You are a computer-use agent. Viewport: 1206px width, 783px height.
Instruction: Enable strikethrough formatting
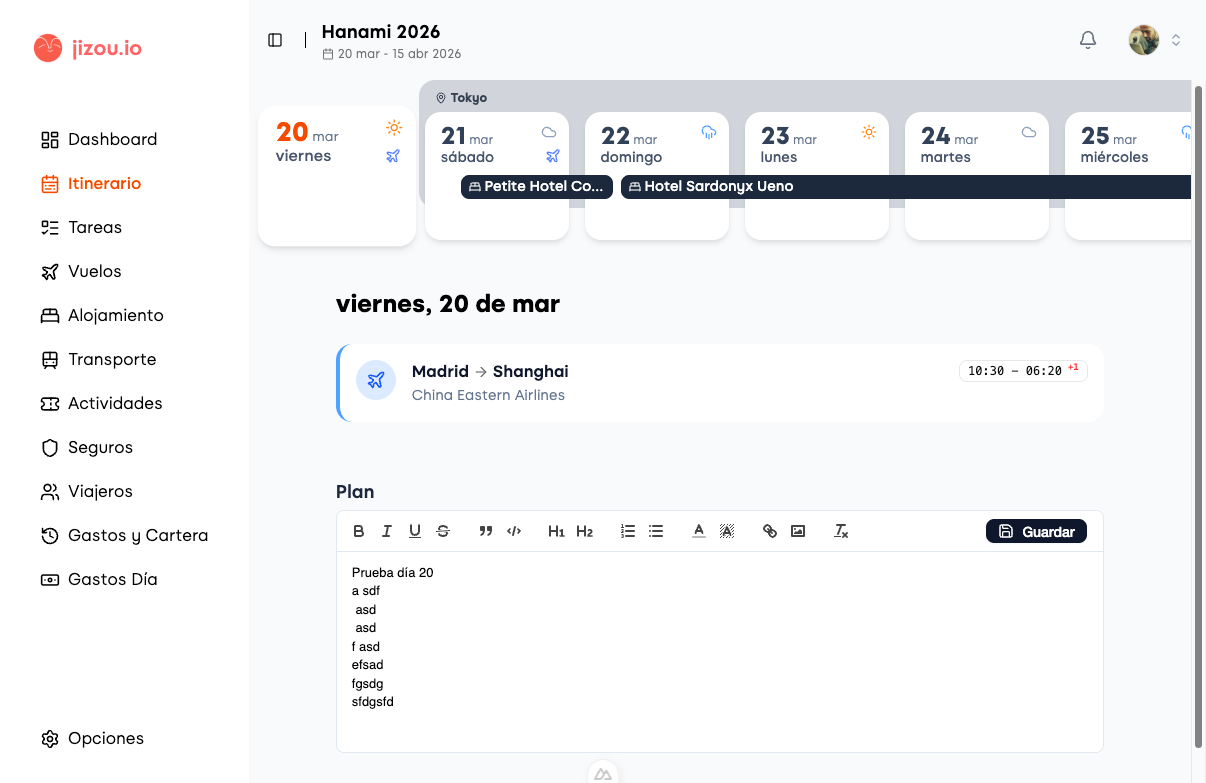443,531
